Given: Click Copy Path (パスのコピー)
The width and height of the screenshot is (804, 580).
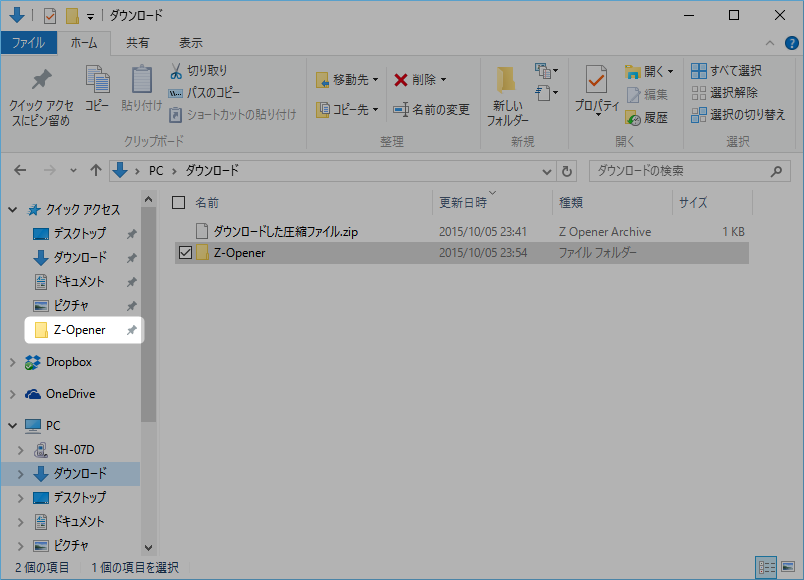Looking at the screenshot, I should tap(204, 93).
